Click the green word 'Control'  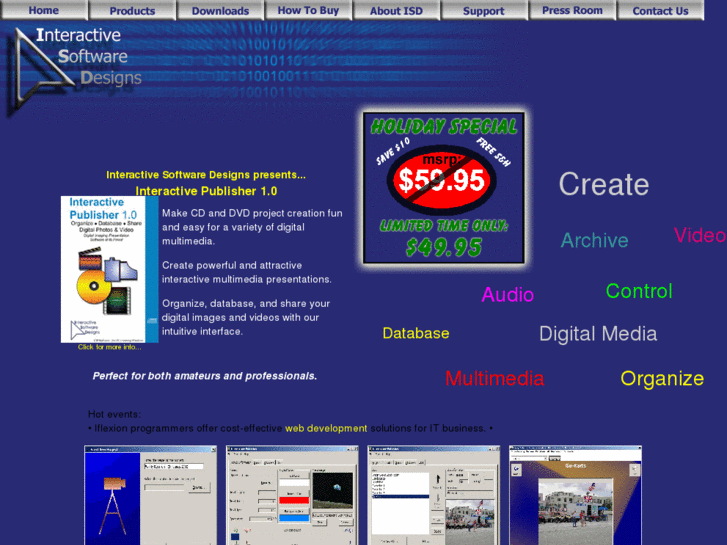639,291
